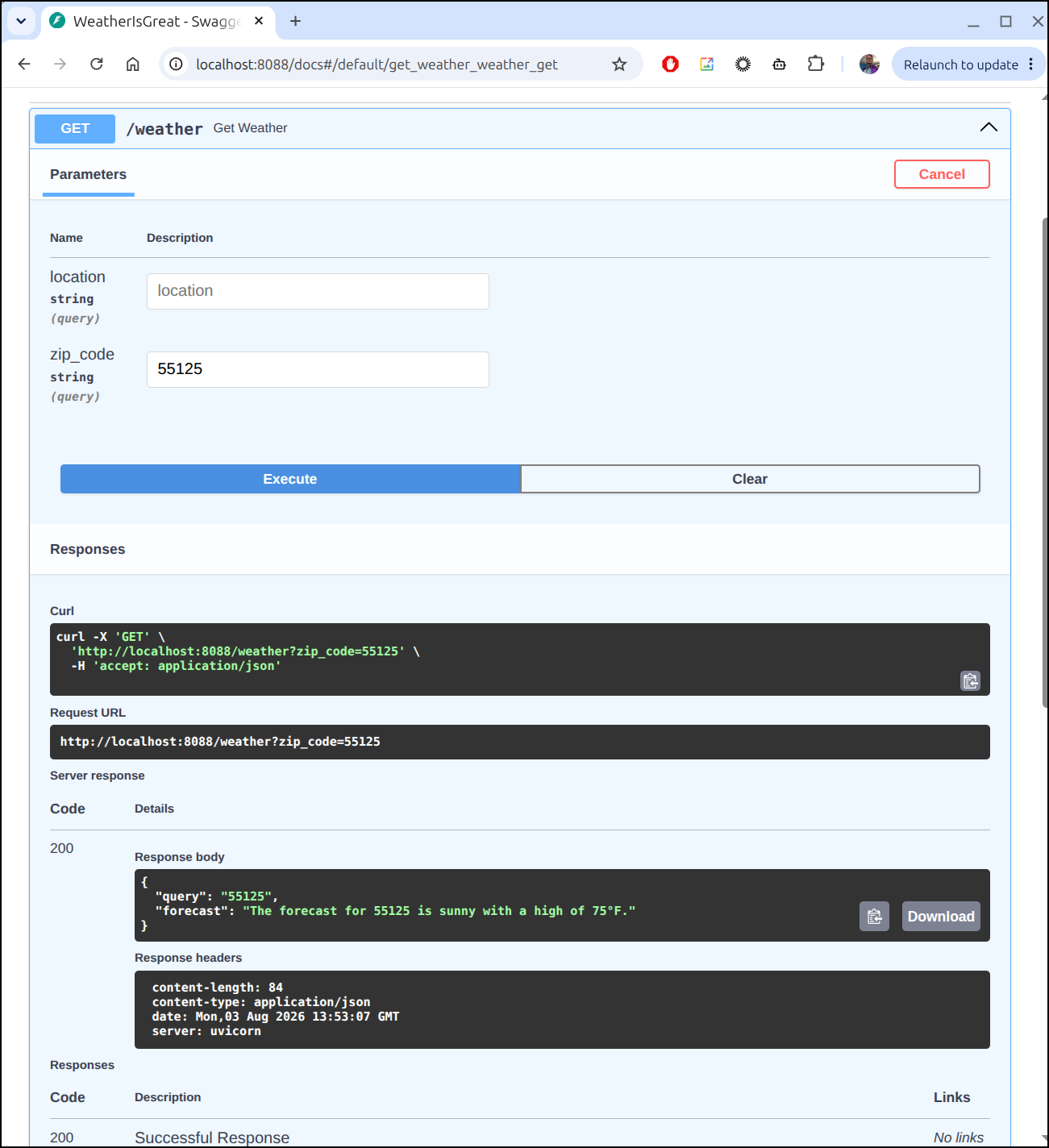Screen dimensions: 1049x1148
Task: Click the 'content-length: 84' header line
Action: pos(218,988)
